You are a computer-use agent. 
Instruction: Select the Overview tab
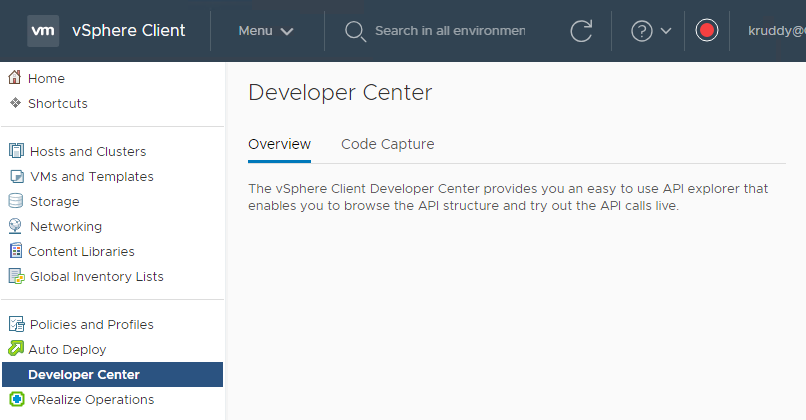pos(279,144)
